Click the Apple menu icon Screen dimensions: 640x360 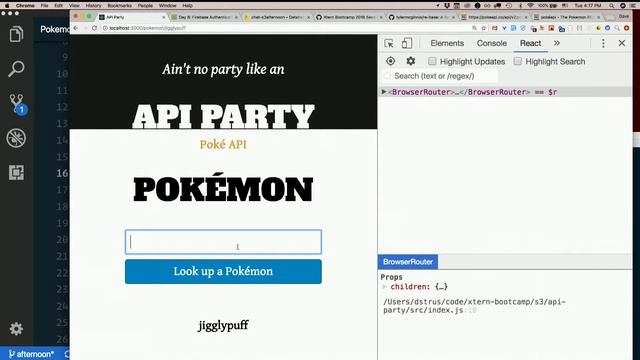point(7,6)
